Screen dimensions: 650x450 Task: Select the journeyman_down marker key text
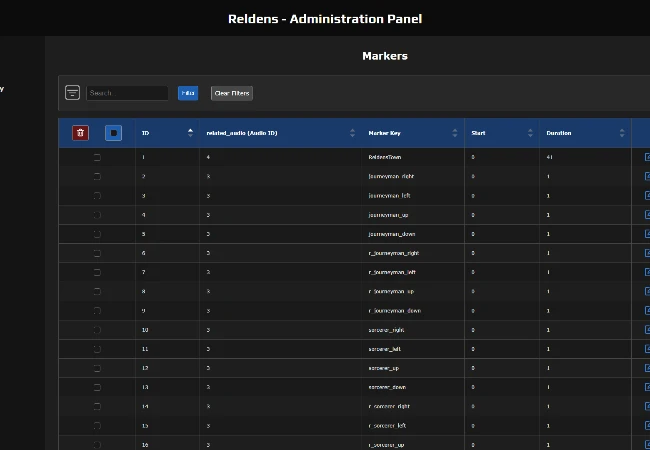(x=392, y=234)
